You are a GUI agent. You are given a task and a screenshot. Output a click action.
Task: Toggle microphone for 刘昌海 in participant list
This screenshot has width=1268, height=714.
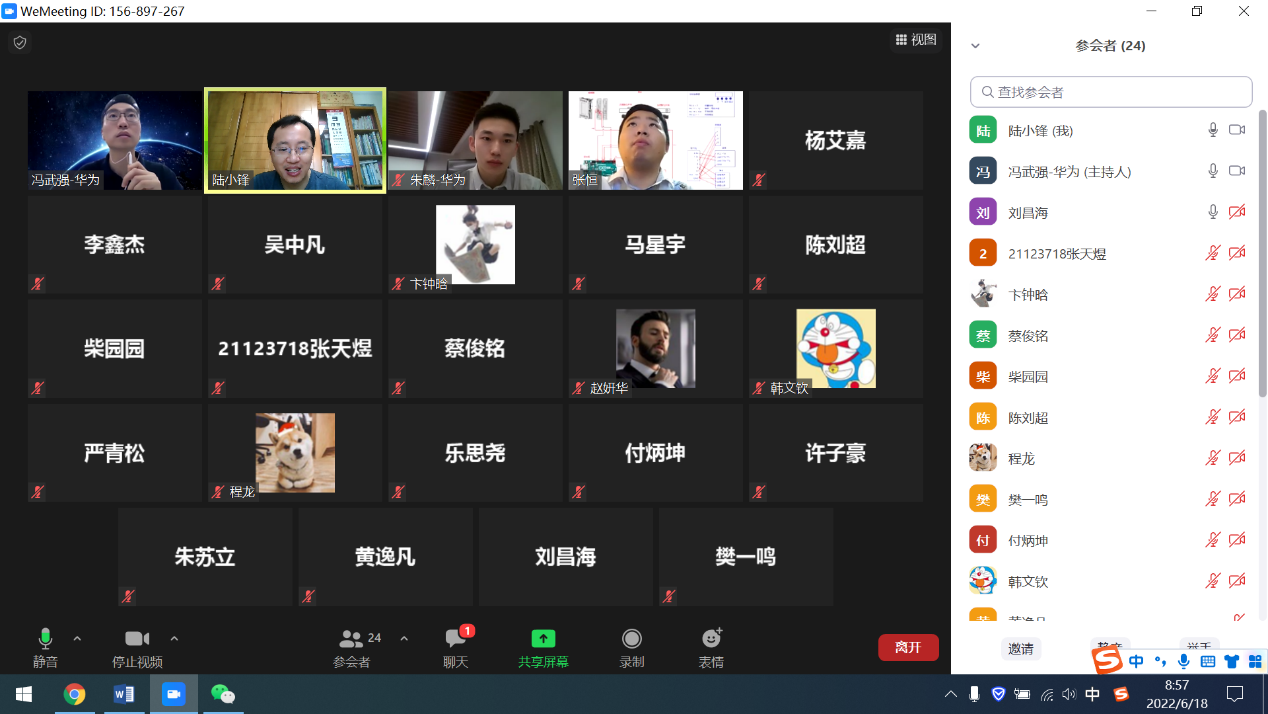pyautogui.click(x=1213, y=212)
